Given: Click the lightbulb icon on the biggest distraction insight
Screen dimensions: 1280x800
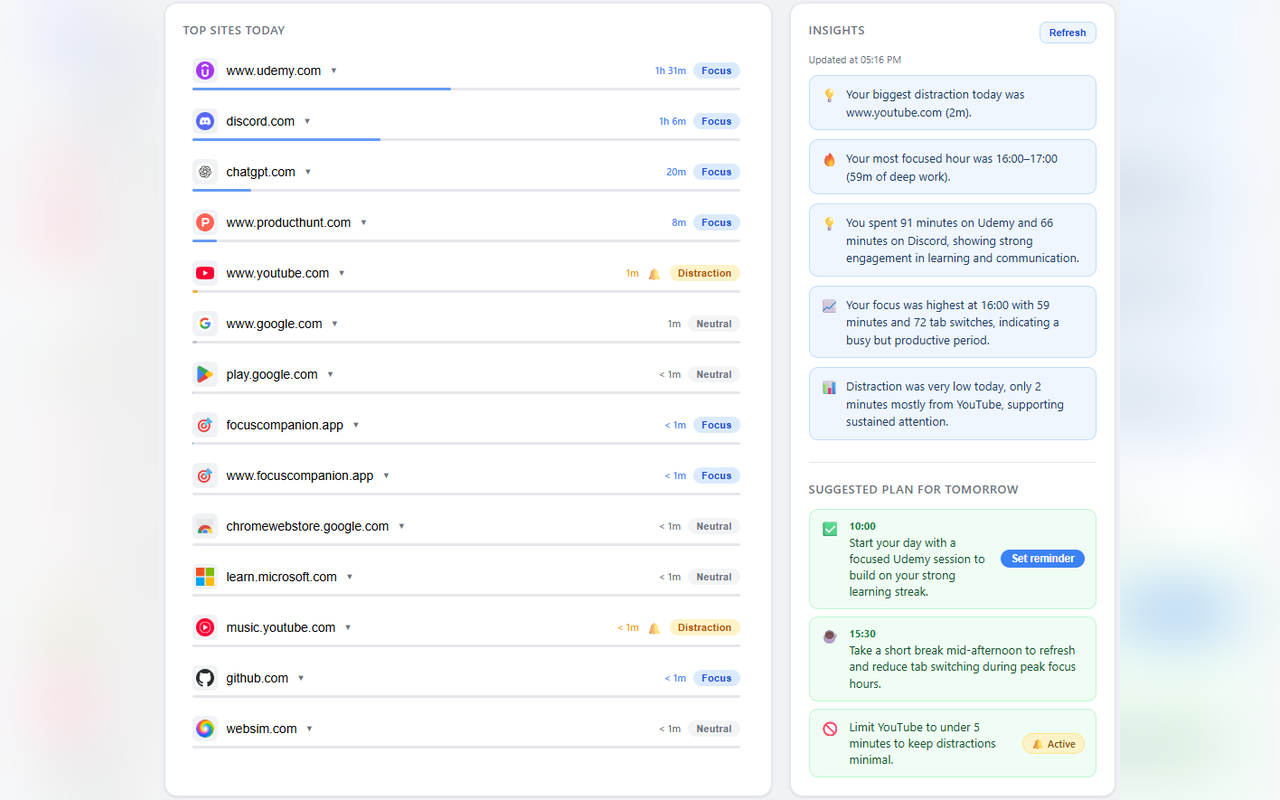Looking at the screenshot, I should pyautogui.click(x=829, y=95).
